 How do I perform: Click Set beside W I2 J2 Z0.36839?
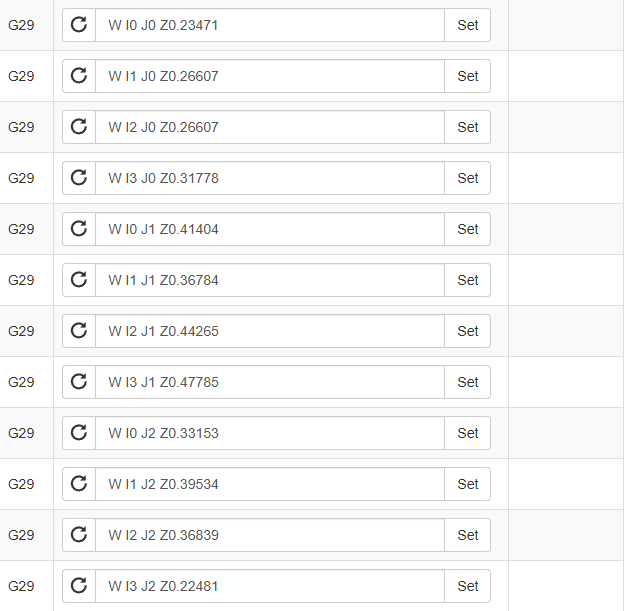[467, 535]
